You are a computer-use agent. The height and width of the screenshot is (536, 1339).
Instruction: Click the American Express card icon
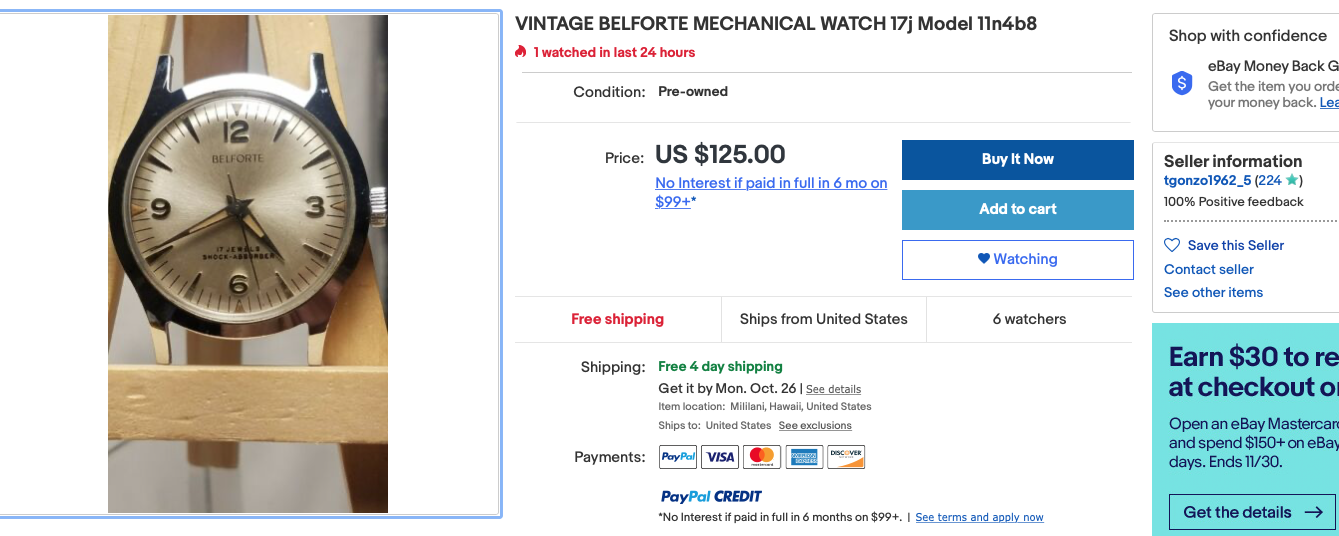click(804, 457)
